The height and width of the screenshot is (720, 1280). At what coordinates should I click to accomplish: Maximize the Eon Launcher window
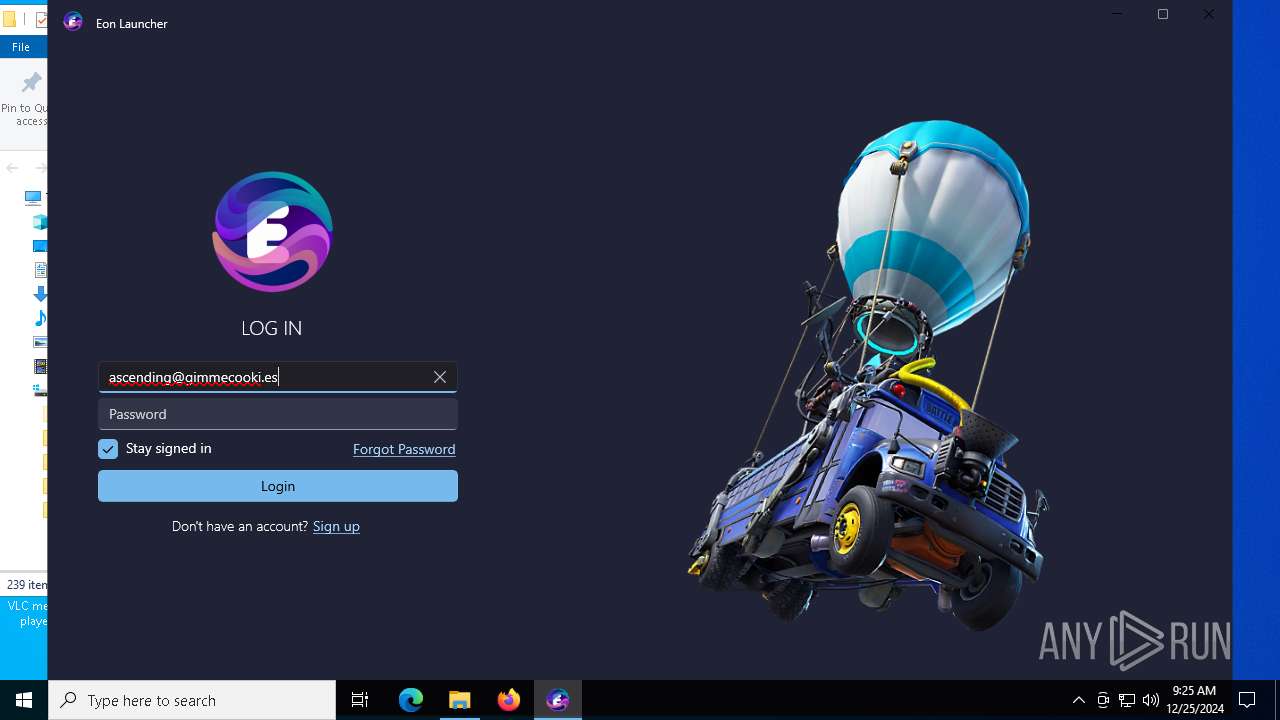click(1163, 14)
